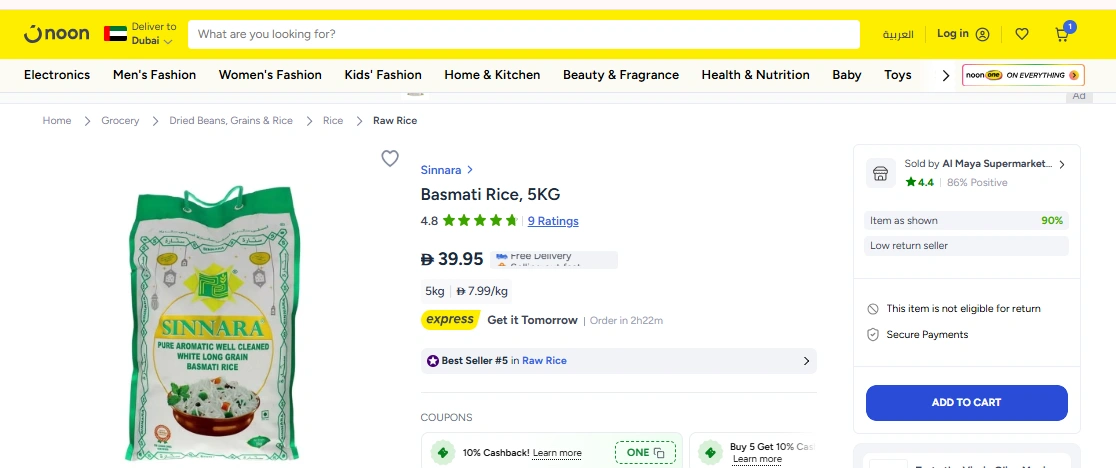This screenshot has width=1116, height=468.
Task: Add product to wishlist with heart icon
Action: [390, 158]
